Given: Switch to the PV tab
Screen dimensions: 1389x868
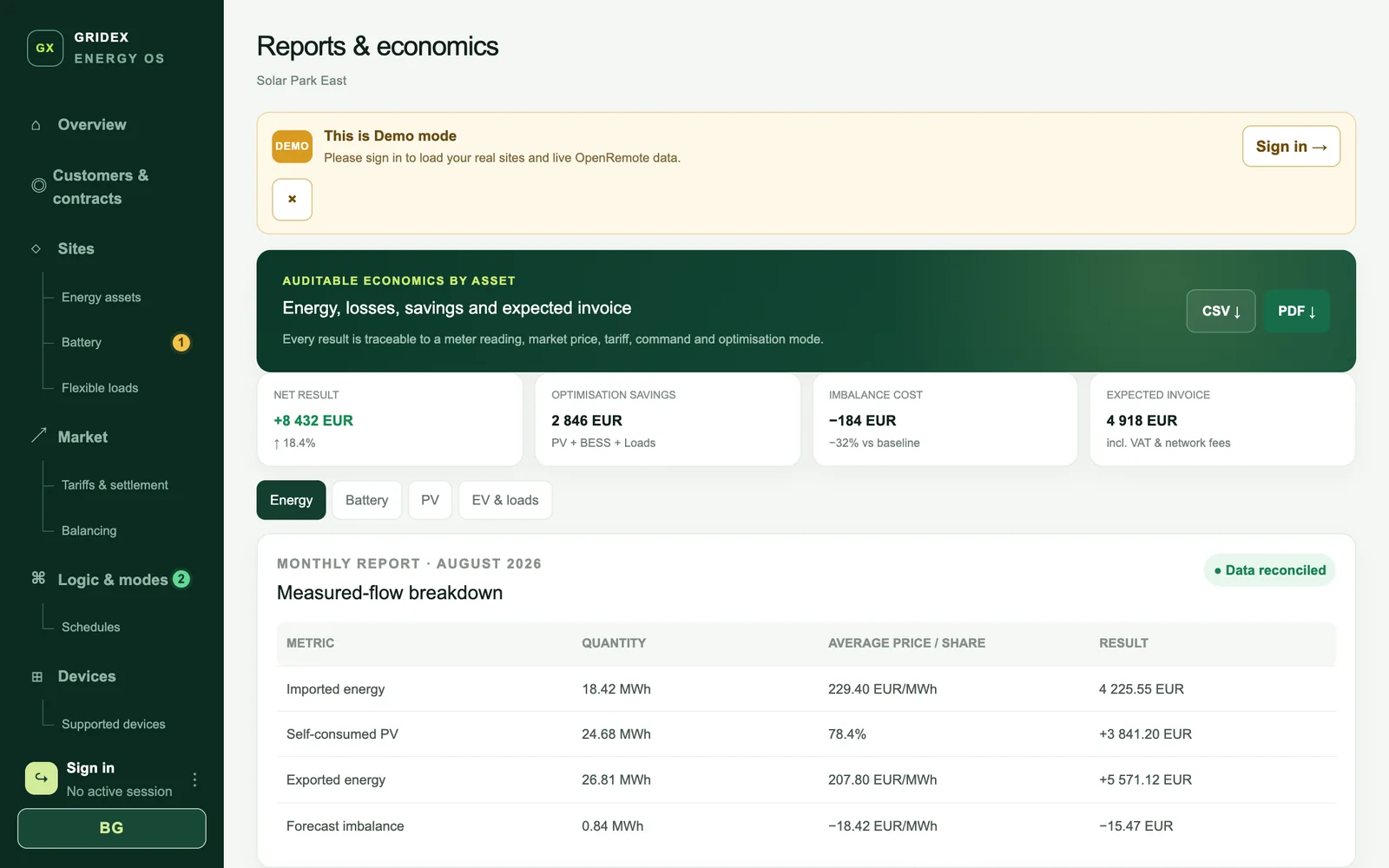Looking at the screenshot, I should [430, 500].
